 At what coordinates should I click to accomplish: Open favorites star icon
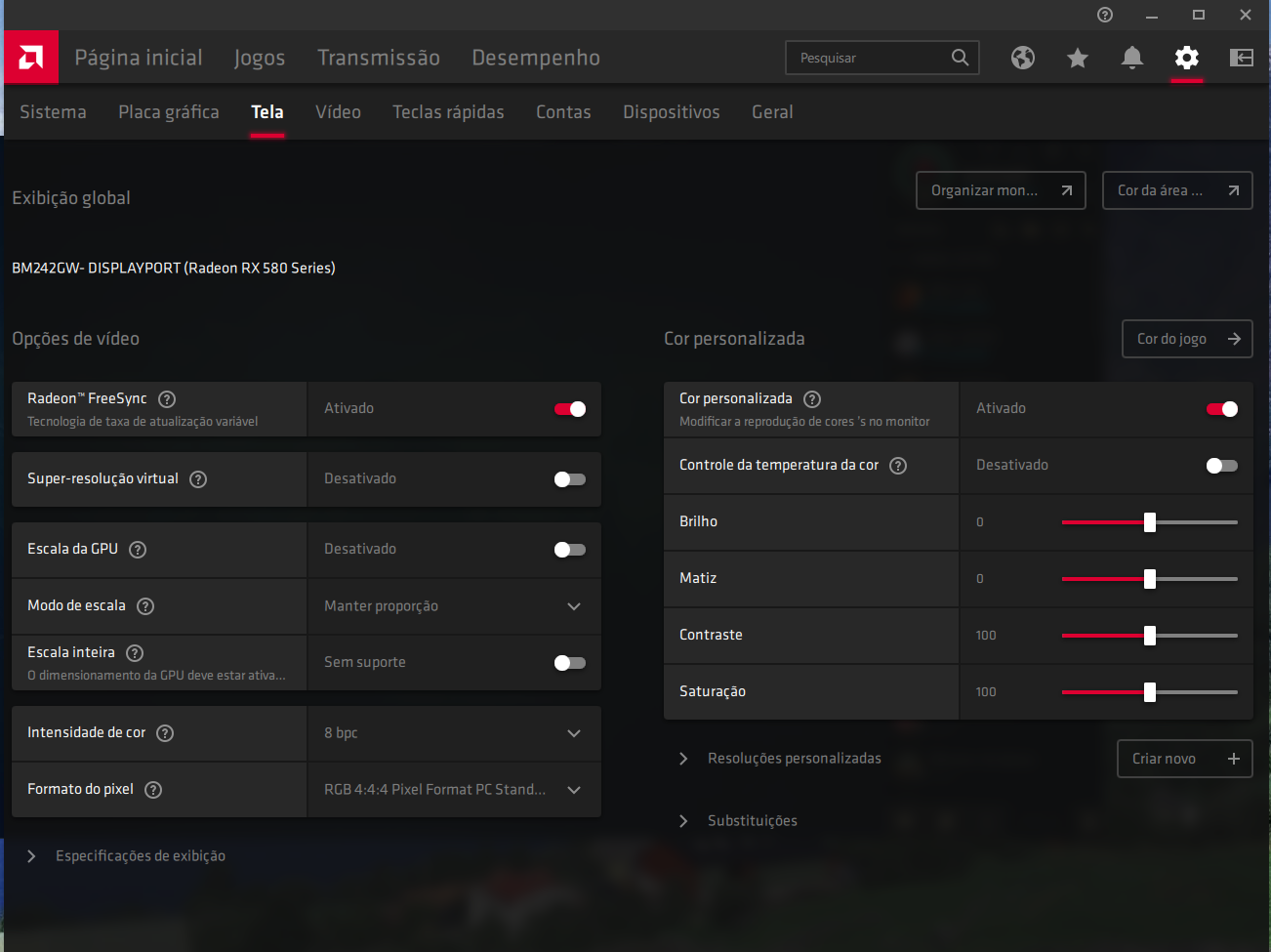coord(1078,58)
